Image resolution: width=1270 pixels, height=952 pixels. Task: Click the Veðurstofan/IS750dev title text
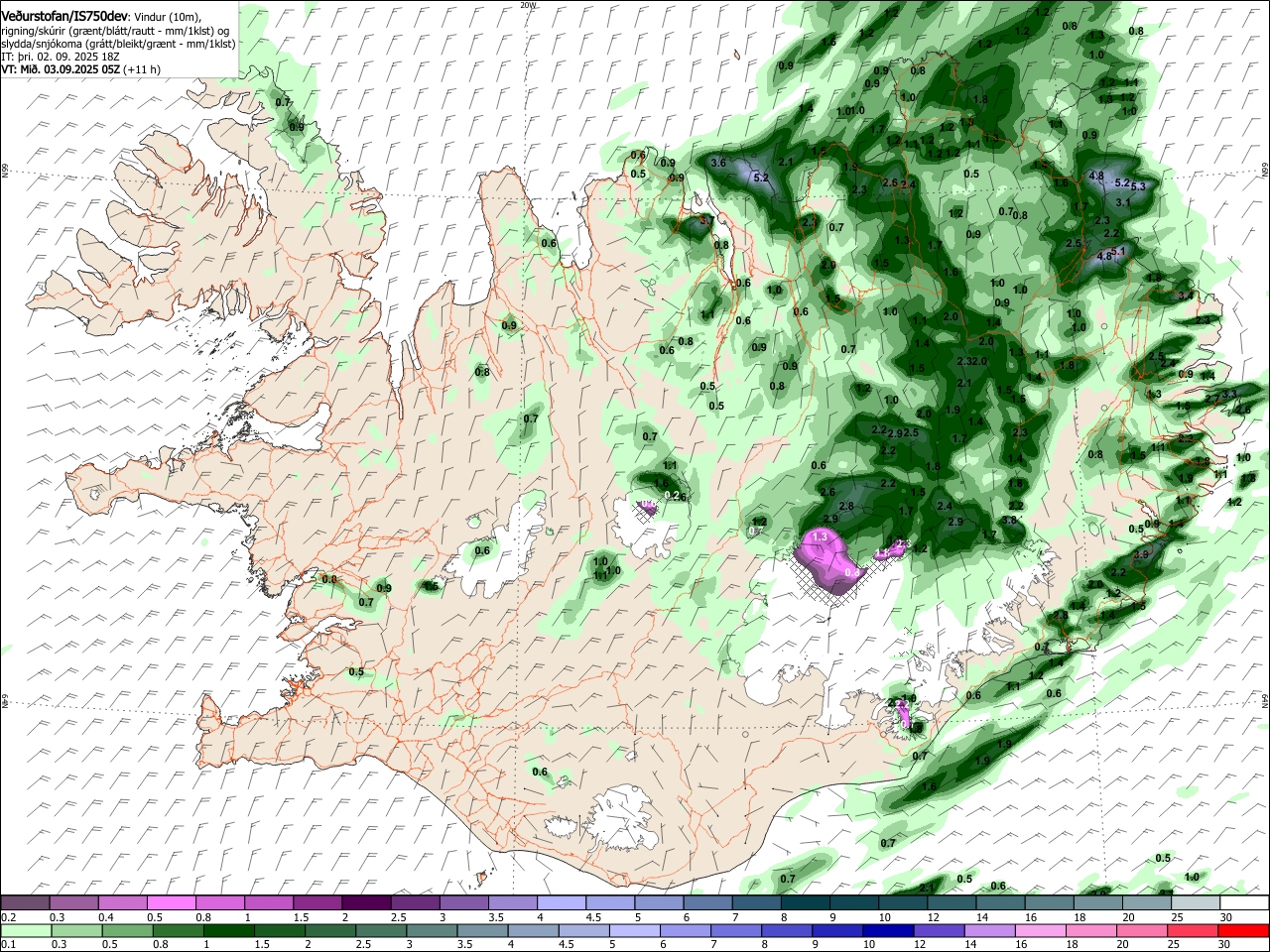tap(64, 16)
